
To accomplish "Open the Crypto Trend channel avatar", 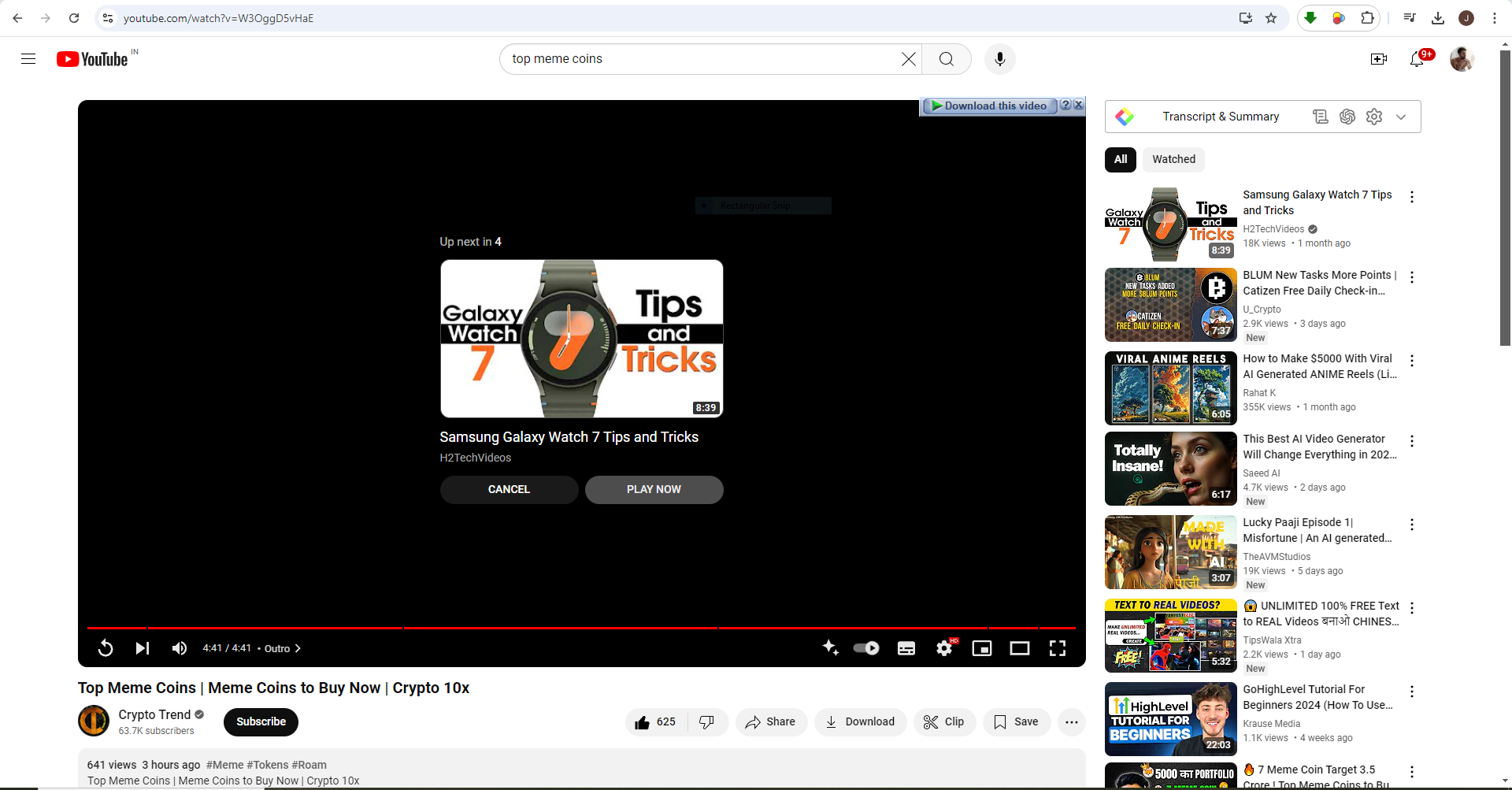I will [x=94, y=721].
